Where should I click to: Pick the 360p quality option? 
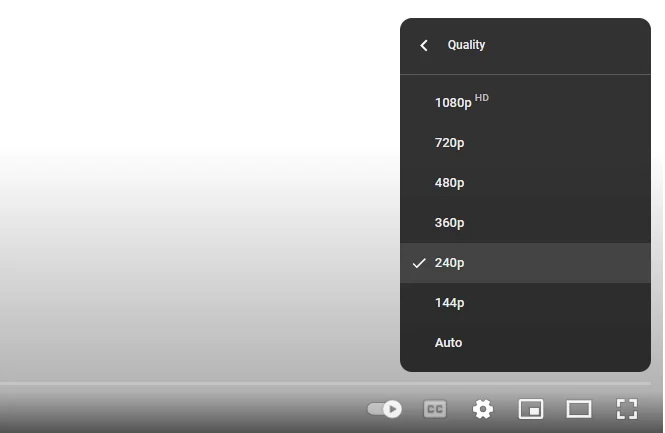point(449,223)
